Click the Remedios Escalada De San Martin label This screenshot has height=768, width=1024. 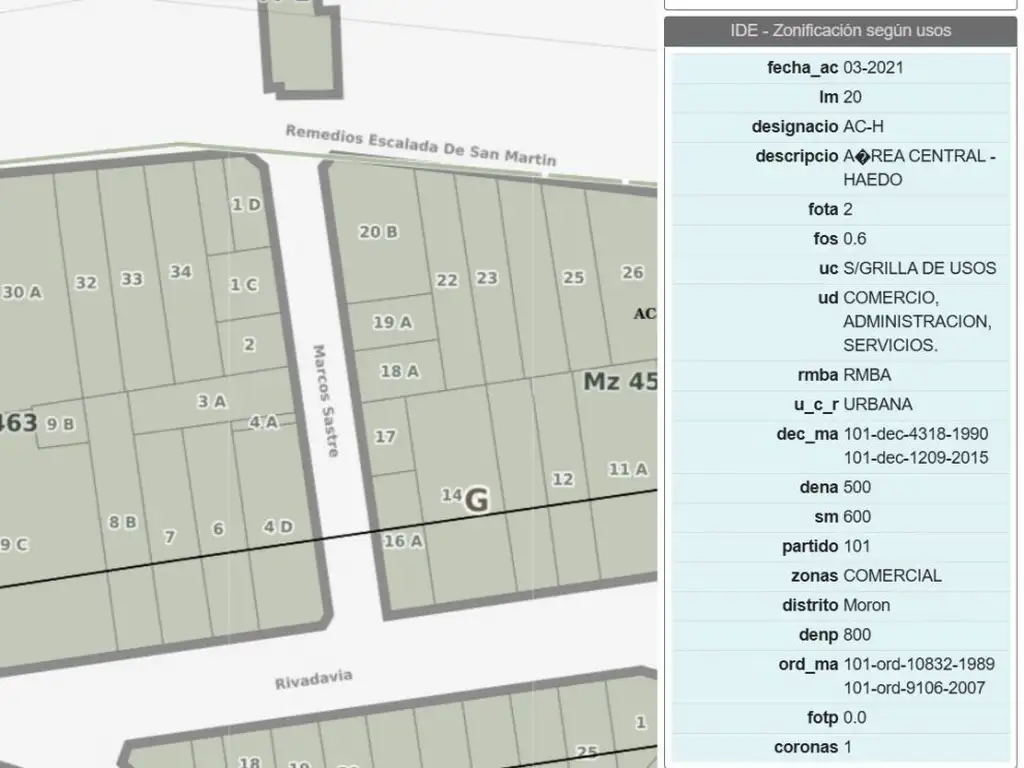coord(420,146)
